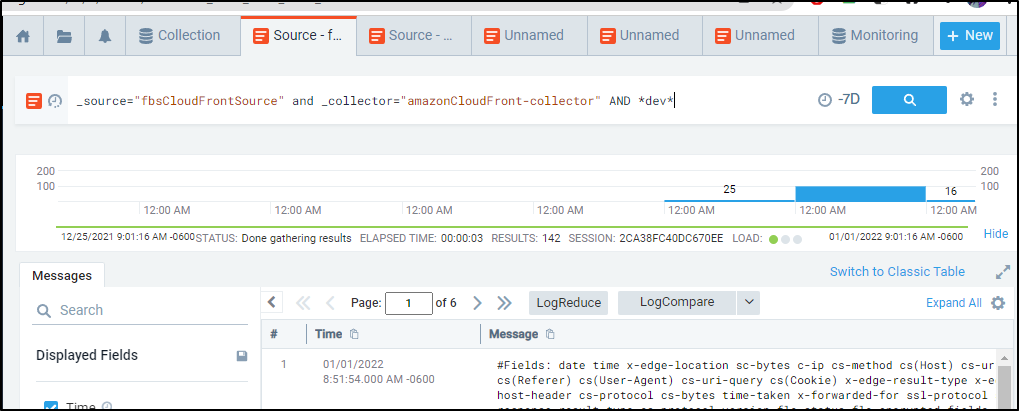This screenshot has height=411, width=1019.
Task: Open the third Unnamed tab
Action: click(x=759, y=36)
